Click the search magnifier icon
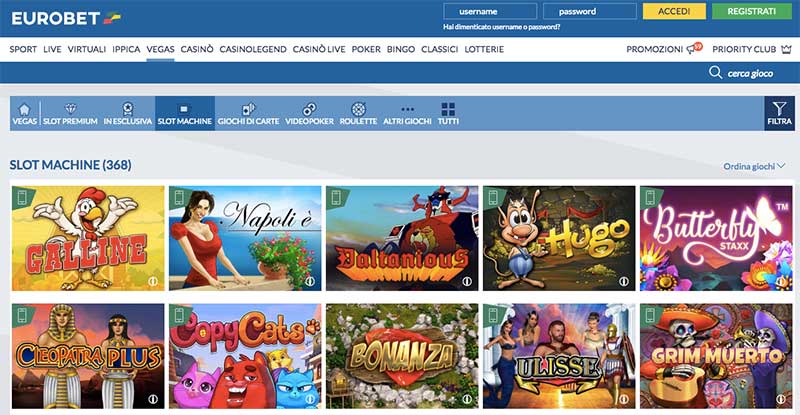 (x=715, y=72)
